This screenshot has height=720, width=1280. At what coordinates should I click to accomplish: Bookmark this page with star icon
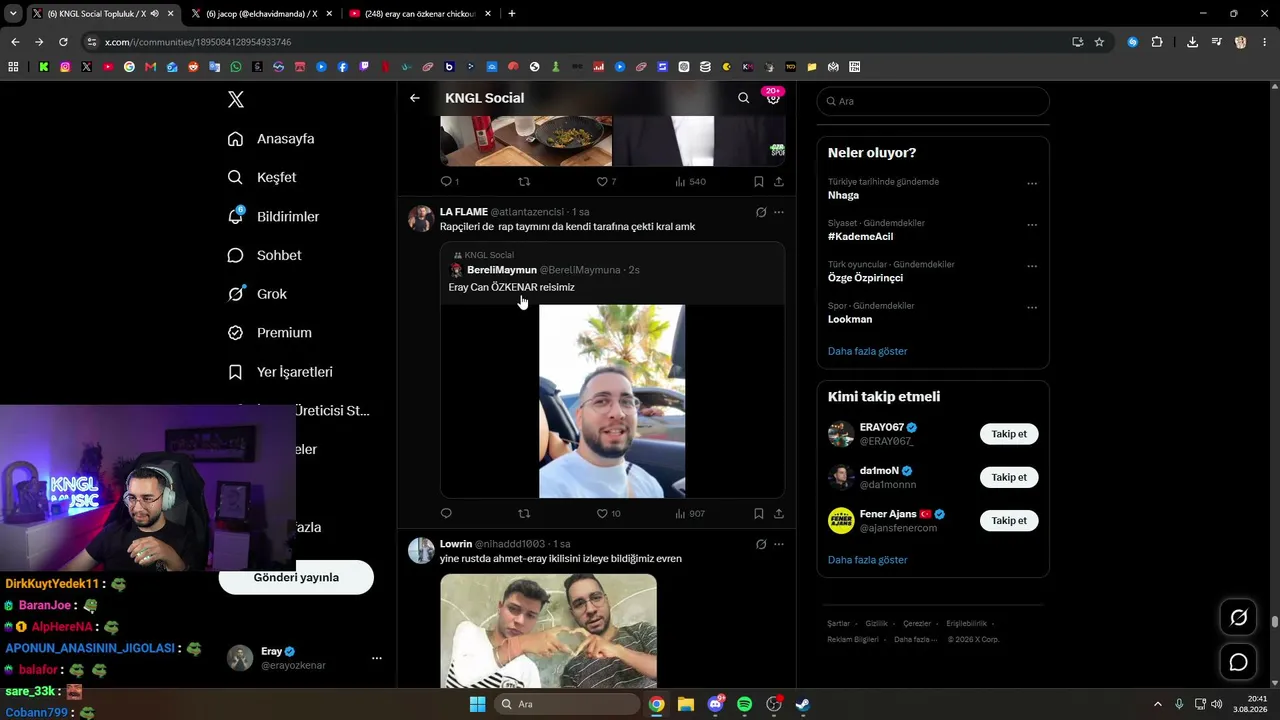[x=1099, y=42]
